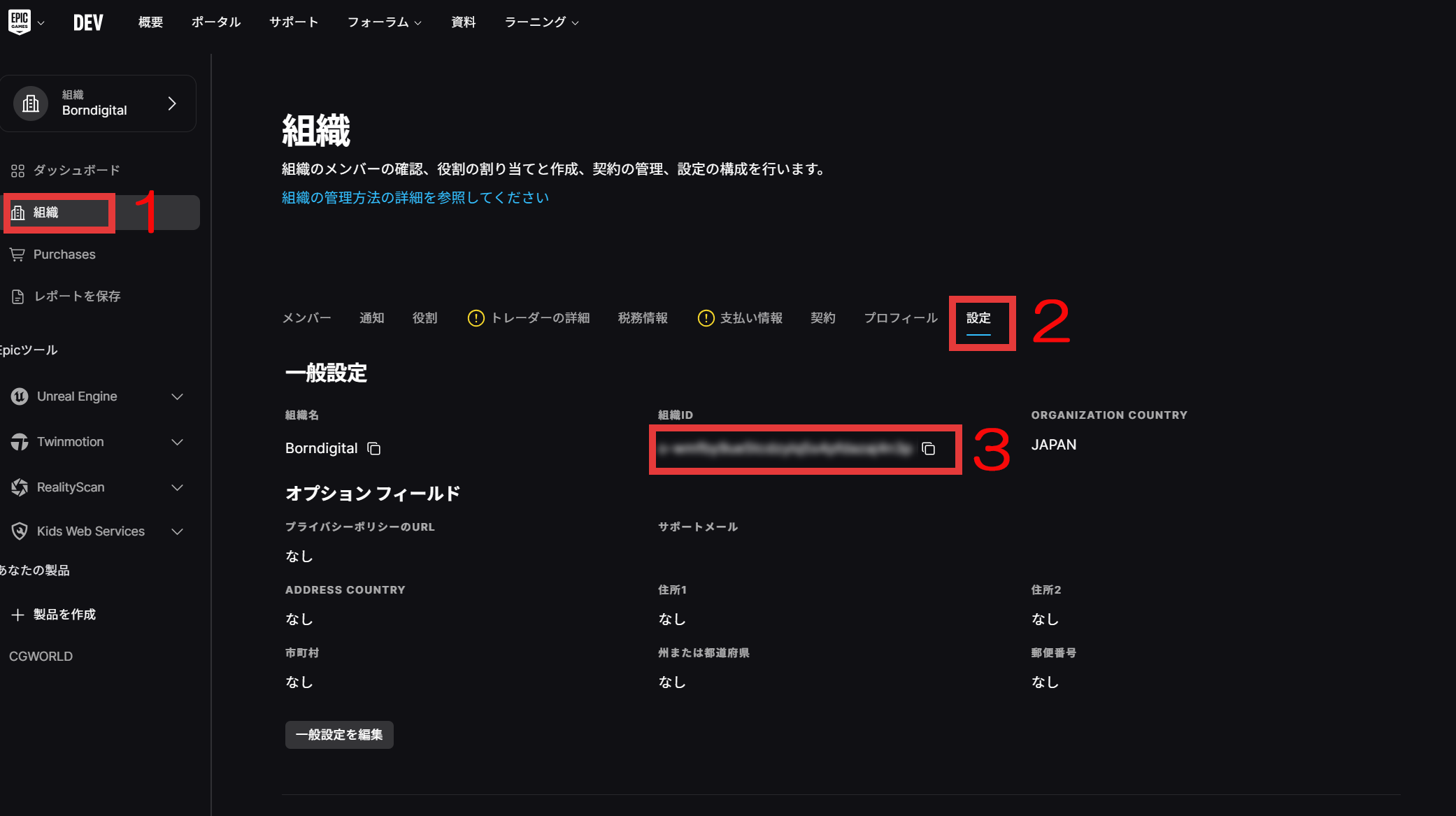1456x816 pixels.
Task: Click the Borndigital organization name text
Action: point(321,448)
